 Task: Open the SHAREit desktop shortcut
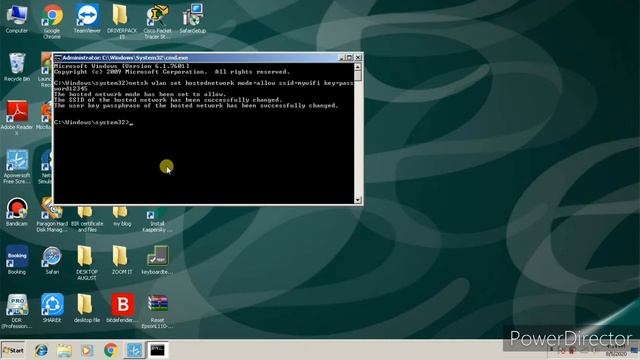52,308
